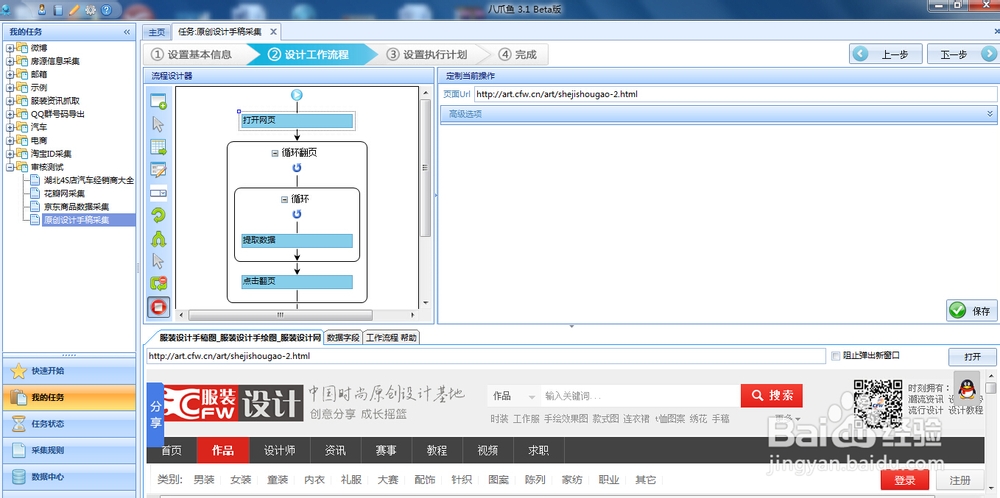Click the 页面Url input field

[735, 94]
